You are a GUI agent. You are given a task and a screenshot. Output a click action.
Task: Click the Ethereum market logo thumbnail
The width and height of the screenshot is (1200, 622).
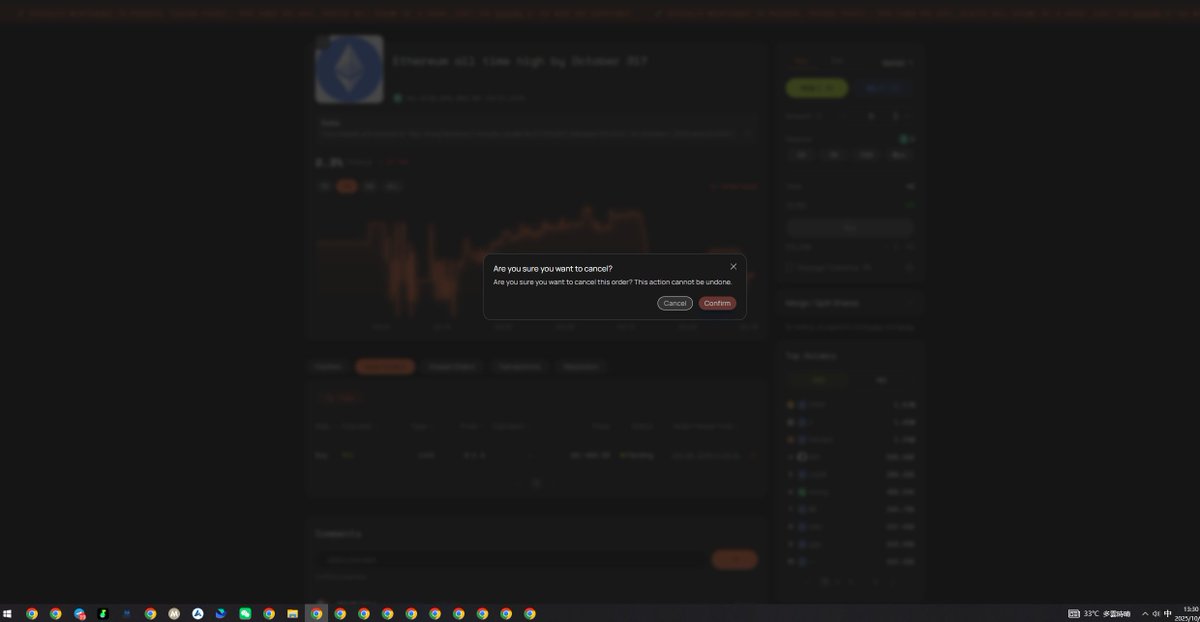(349, 69)
